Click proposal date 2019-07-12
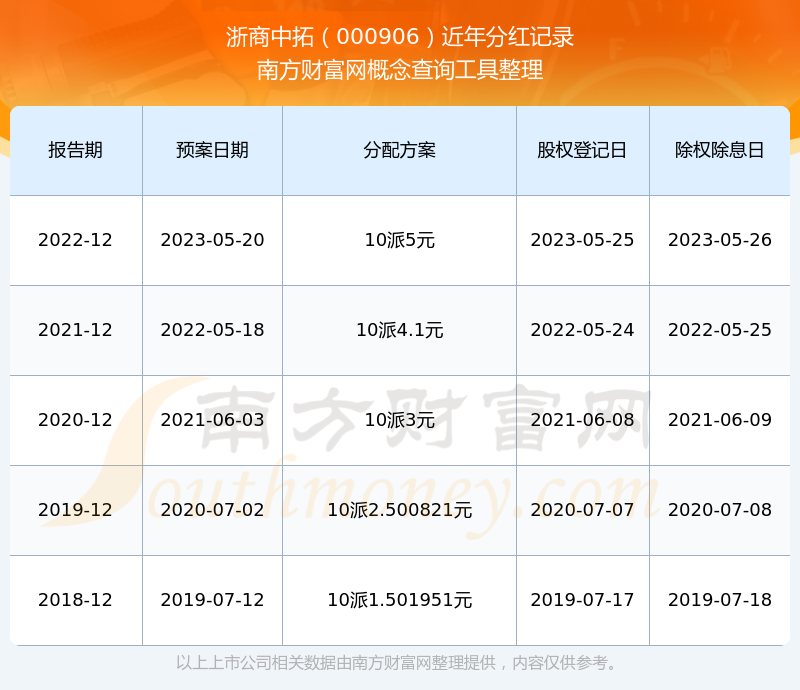 tap(212, 599)
